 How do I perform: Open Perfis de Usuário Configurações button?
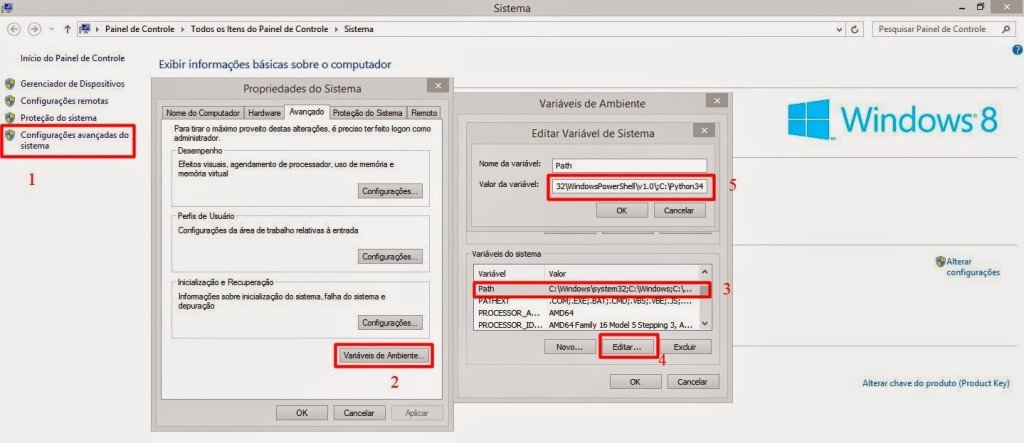tap(390, 256)
